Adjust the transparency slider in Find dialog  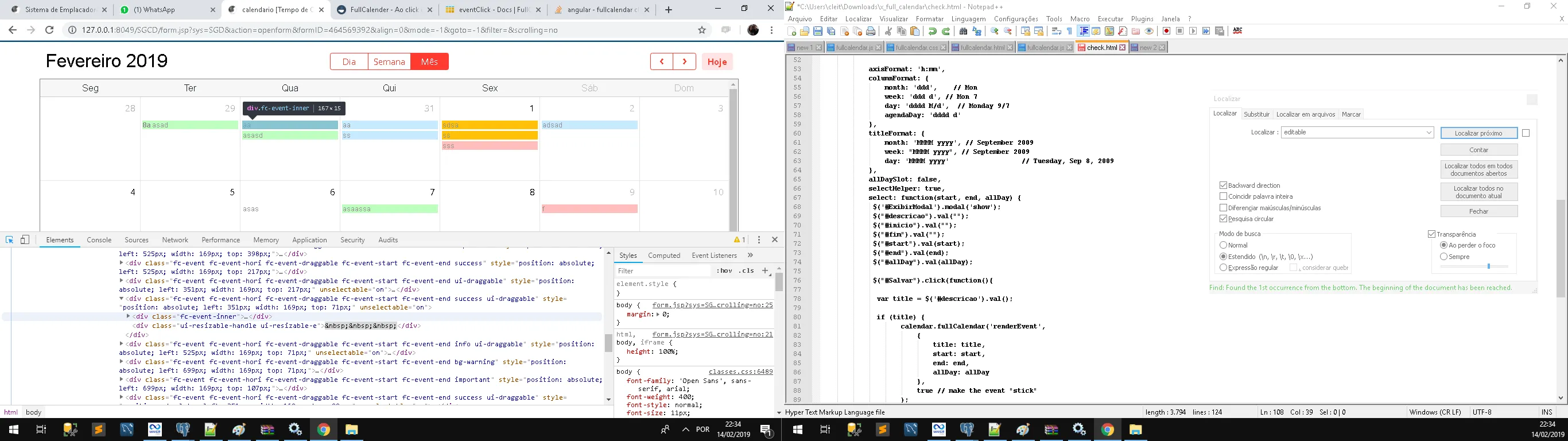pyautogui.click(x=1488, y=266)
